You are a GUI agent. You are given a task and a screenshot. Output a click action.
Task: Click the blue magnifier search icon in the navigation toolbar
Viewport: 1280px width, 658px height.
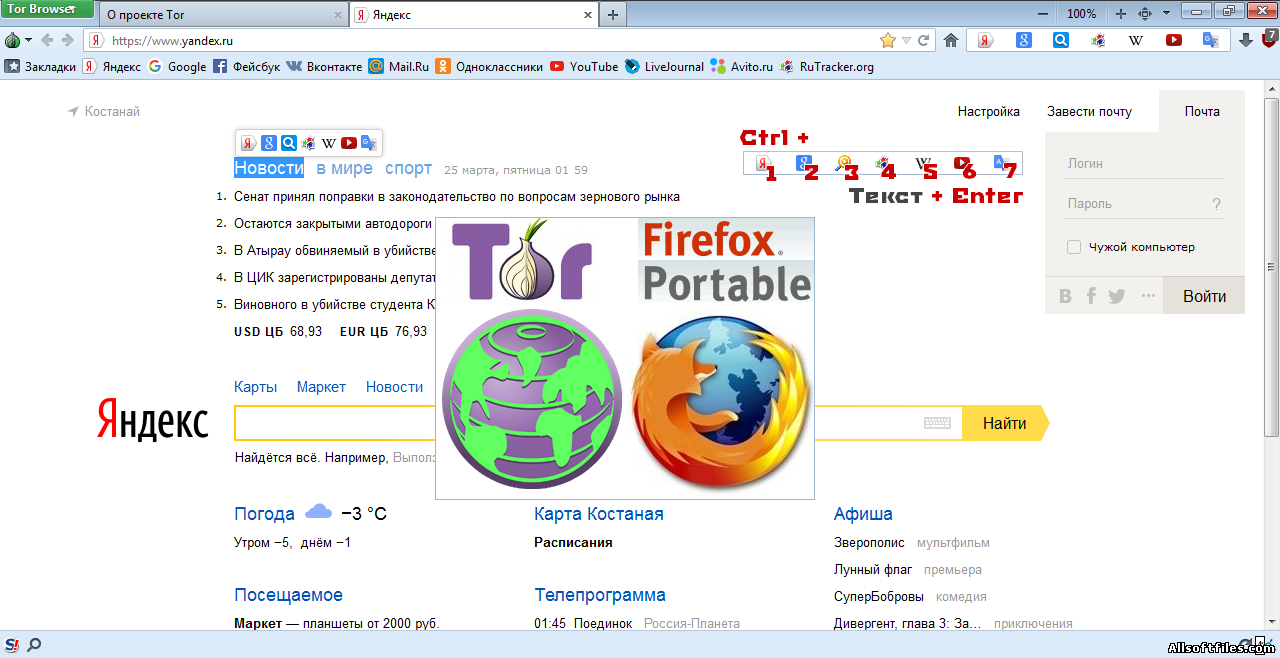tap(1061, 40)
